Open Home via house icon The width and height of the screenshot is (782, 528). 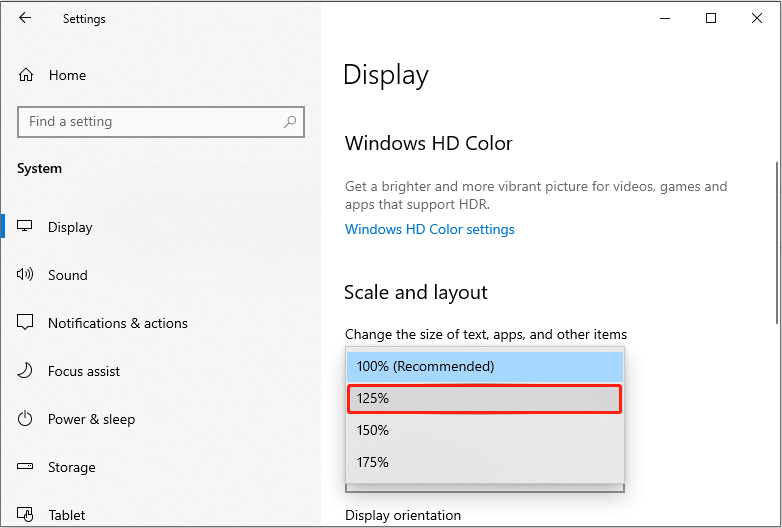(x=26, y=75)
